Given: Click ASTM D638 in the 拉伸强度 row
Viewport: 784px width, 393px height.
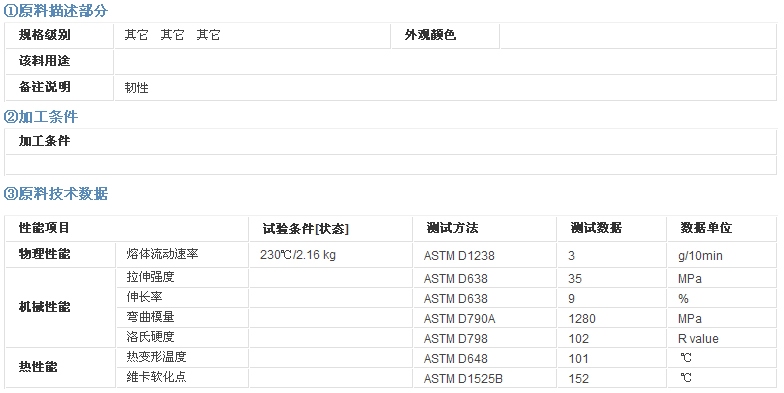Looking at the screenshot, I should (x=456, y=278).
